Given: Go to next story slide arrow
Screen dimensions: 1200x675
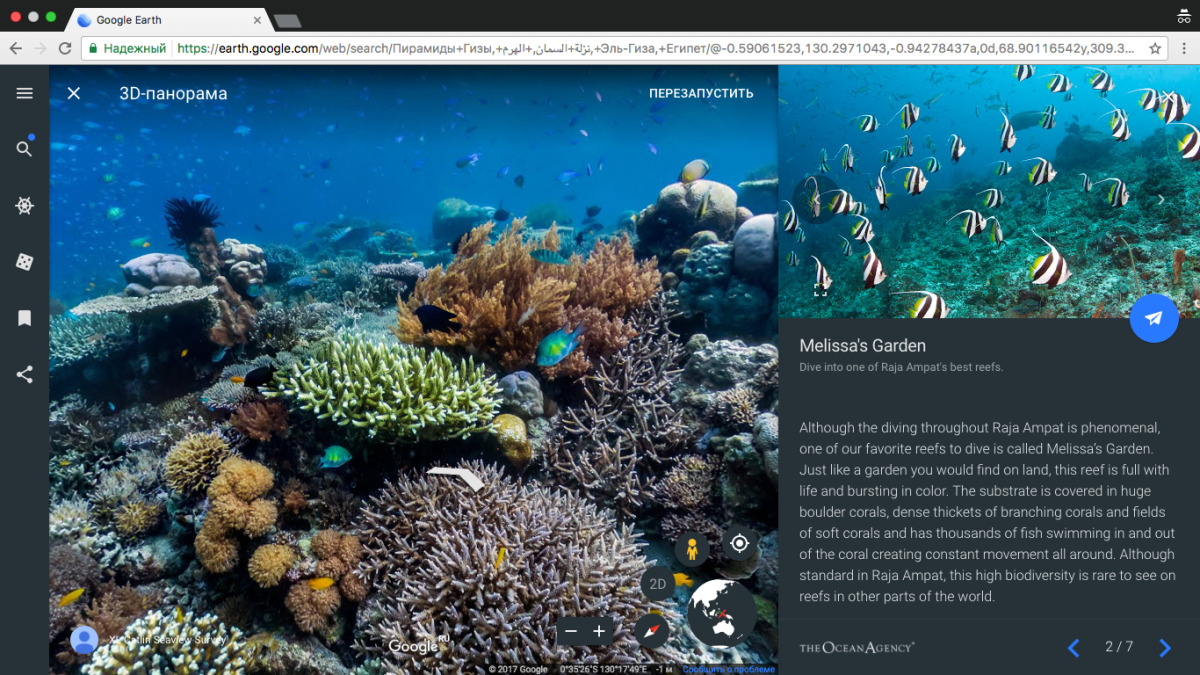Looking at the screenshot, I should point(1165,648).
